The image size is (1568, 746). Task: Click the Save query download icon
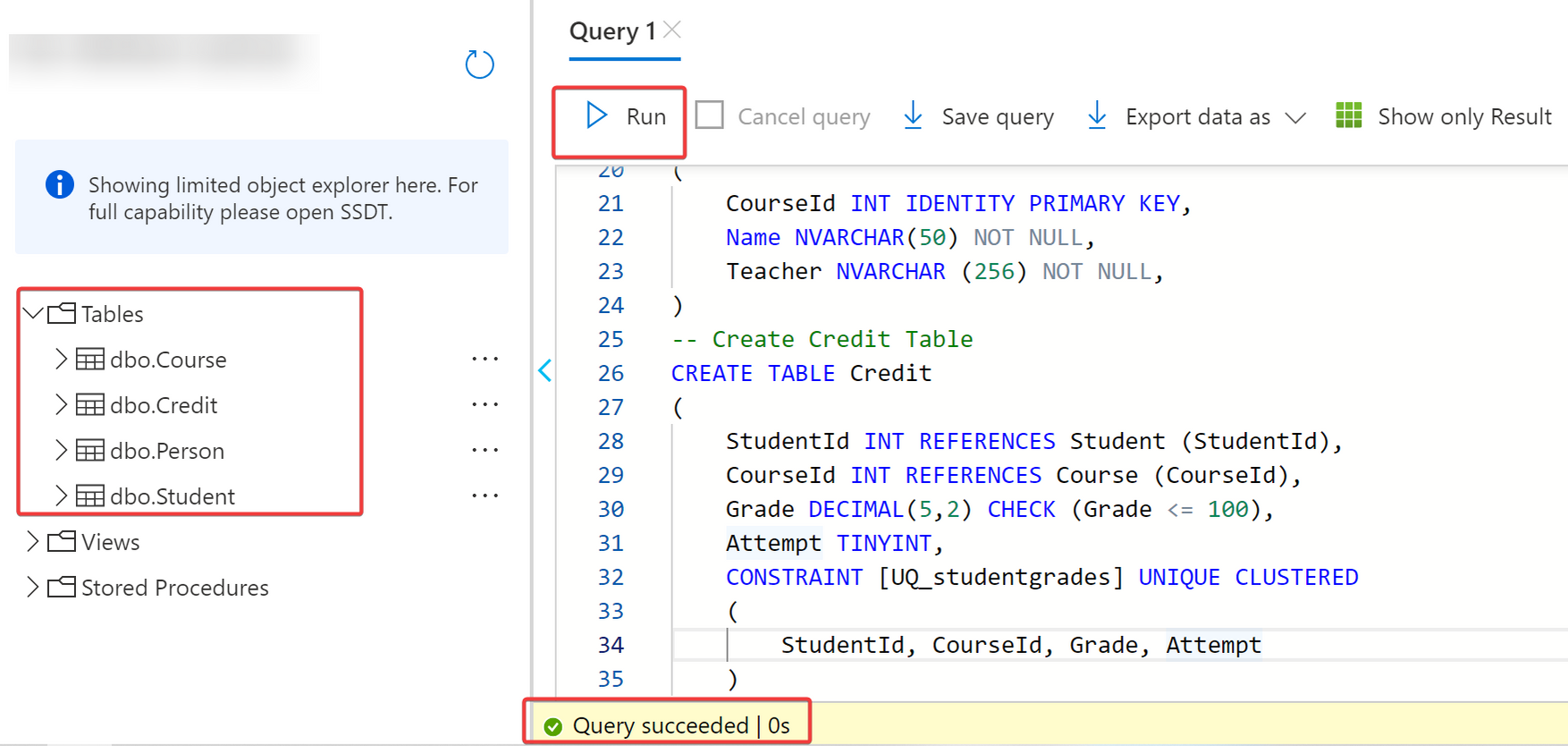[913, 115]
